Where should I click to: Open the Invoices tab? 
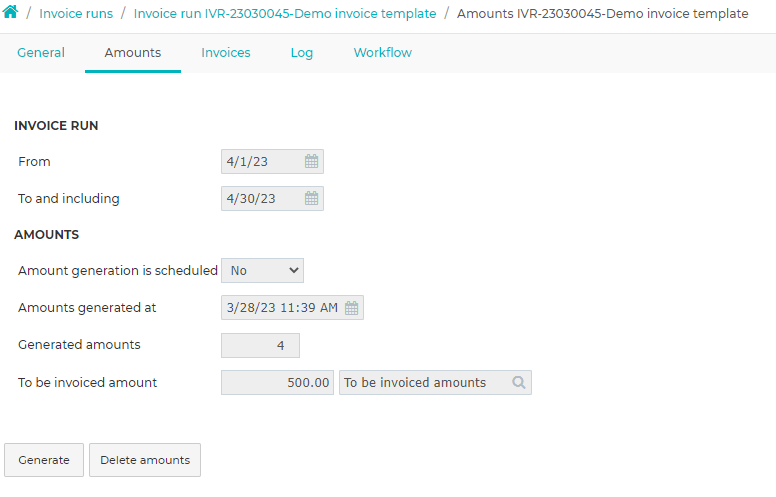tap(226, 52)
